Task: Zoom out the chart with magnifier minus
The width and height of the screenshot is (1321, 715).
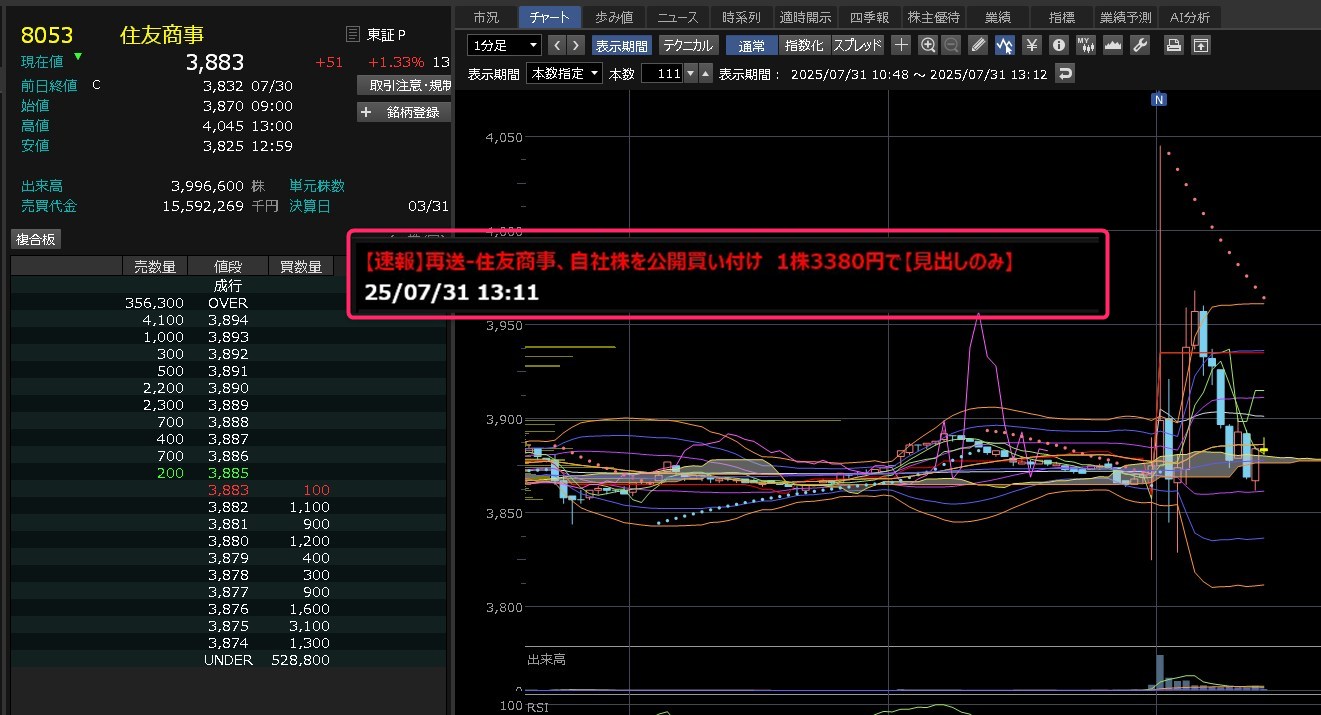Action: (x=951, y=45)
